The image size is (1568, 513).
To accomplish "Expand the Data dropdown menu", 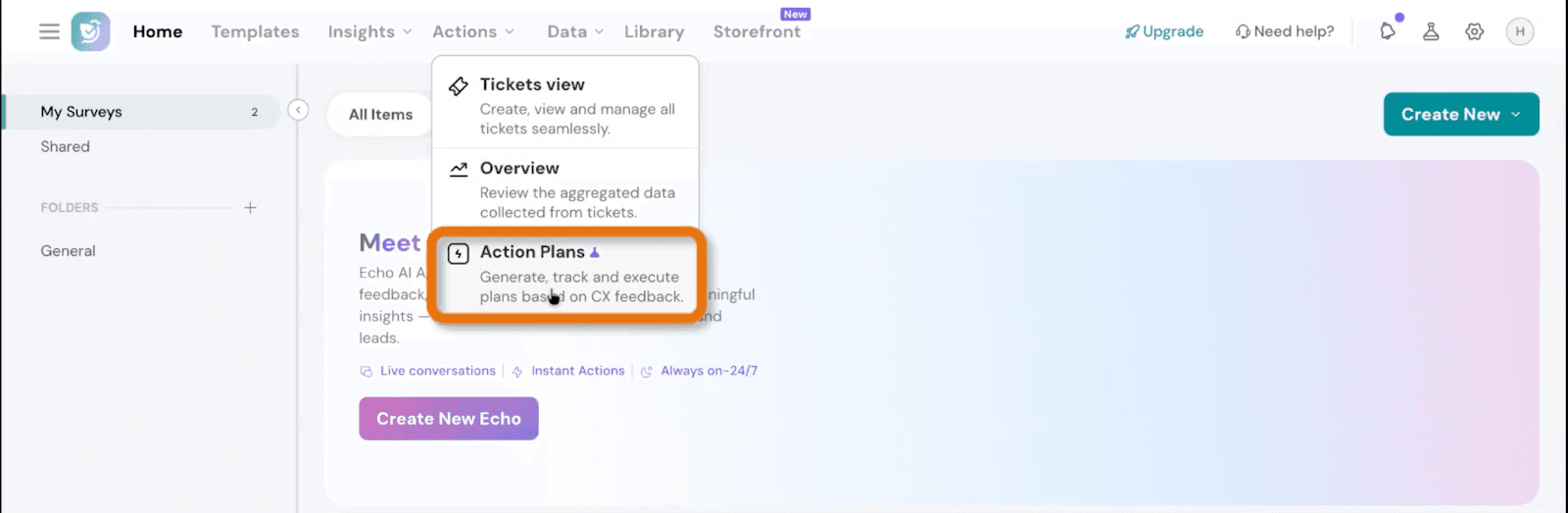I will click(575, 31).
